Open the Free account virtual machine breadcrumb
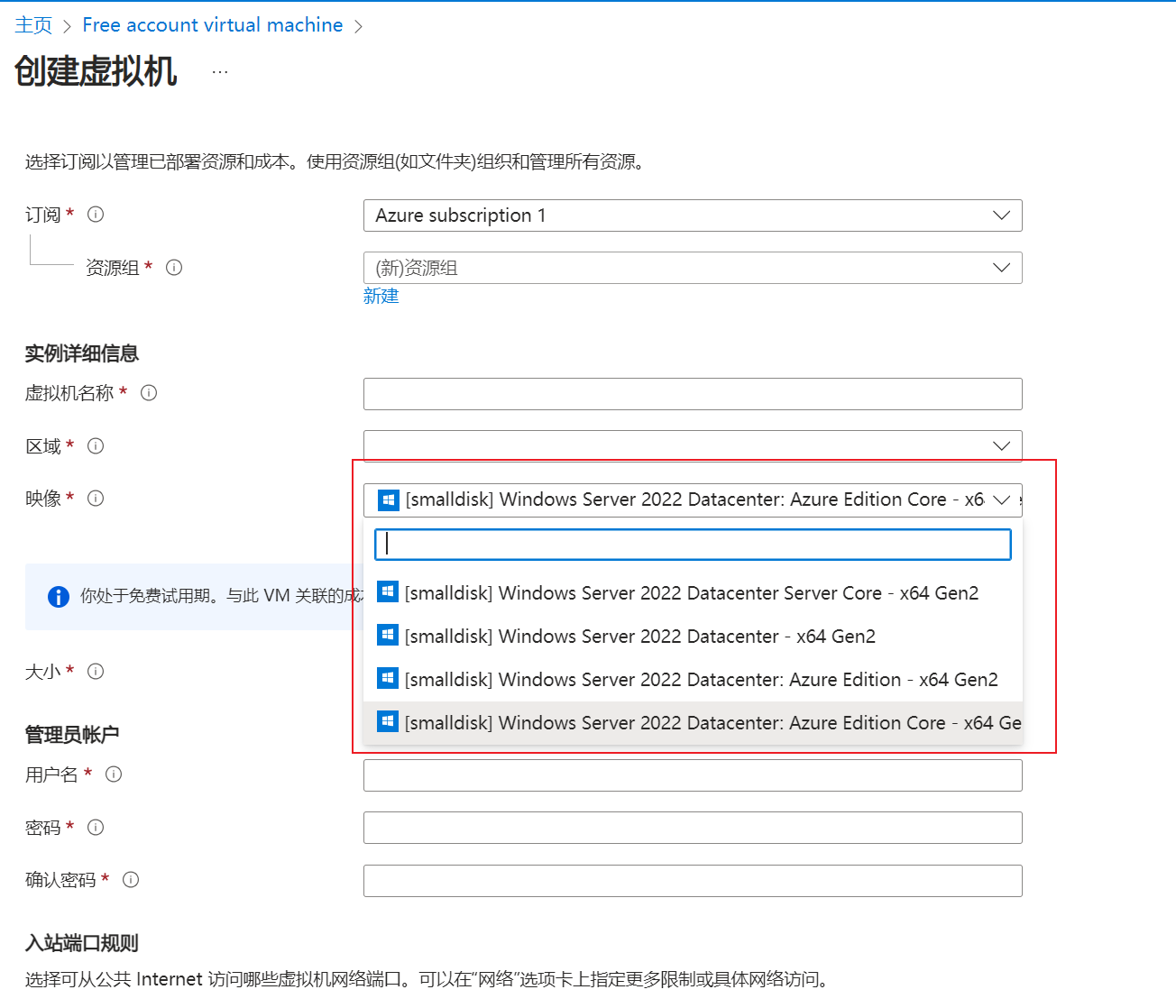 tap(213, 25)
